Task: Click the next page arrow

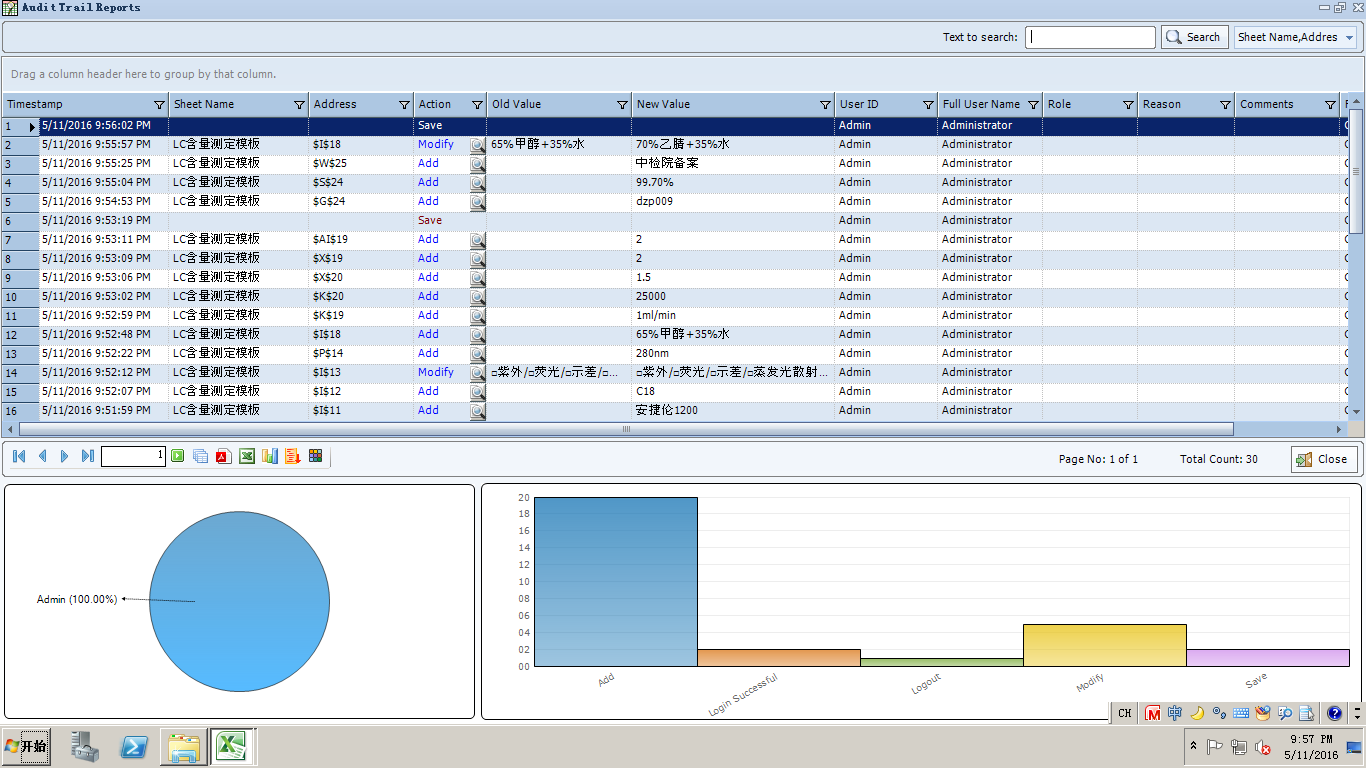Action: click(x=65, y=456)
